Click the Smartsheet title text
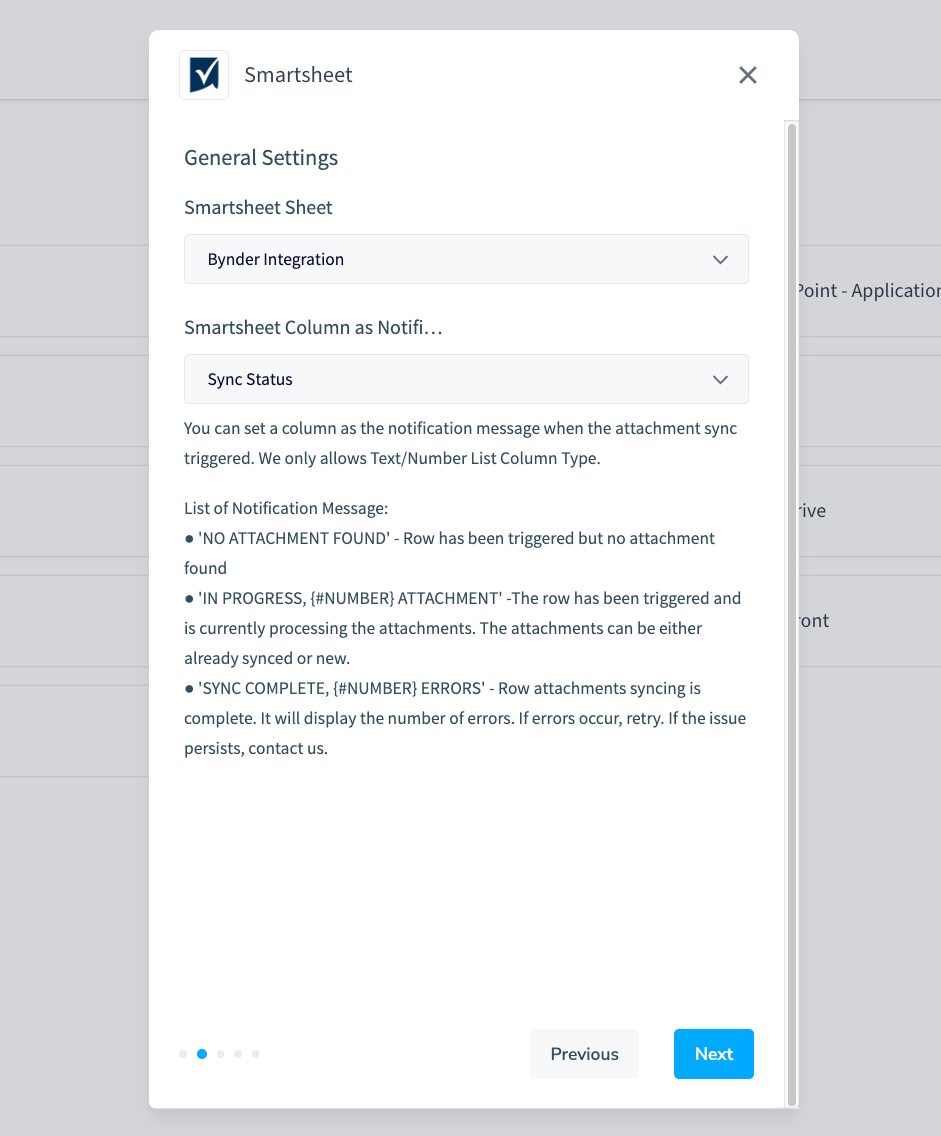Image resolution: width=941 pixels, height=1136 pixels. [298, 74]
